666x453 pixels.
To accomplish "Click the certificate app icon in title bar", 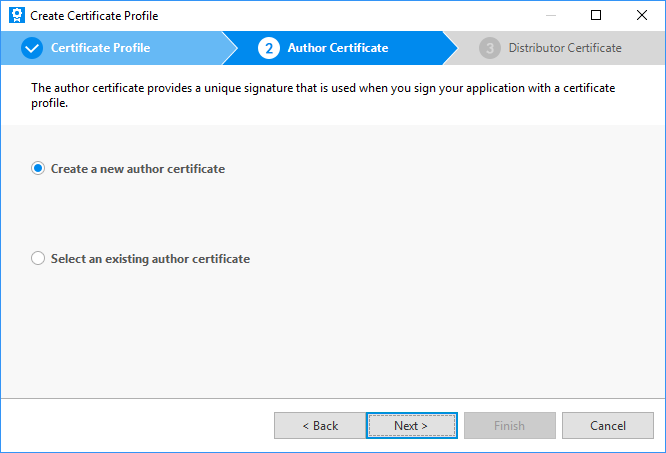I will click(16, 16).
